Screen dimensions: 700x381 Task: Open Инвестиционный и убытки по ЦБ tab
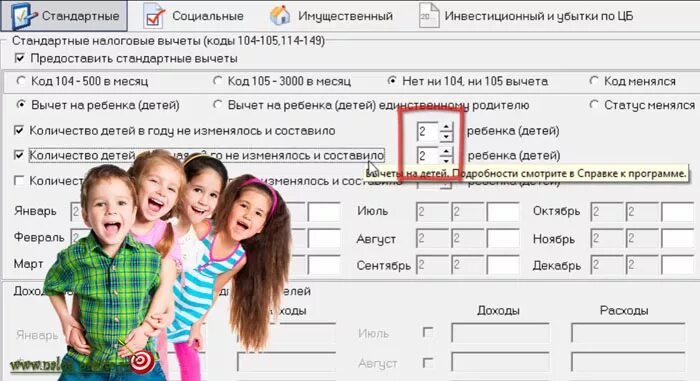(x=527, y=16)
